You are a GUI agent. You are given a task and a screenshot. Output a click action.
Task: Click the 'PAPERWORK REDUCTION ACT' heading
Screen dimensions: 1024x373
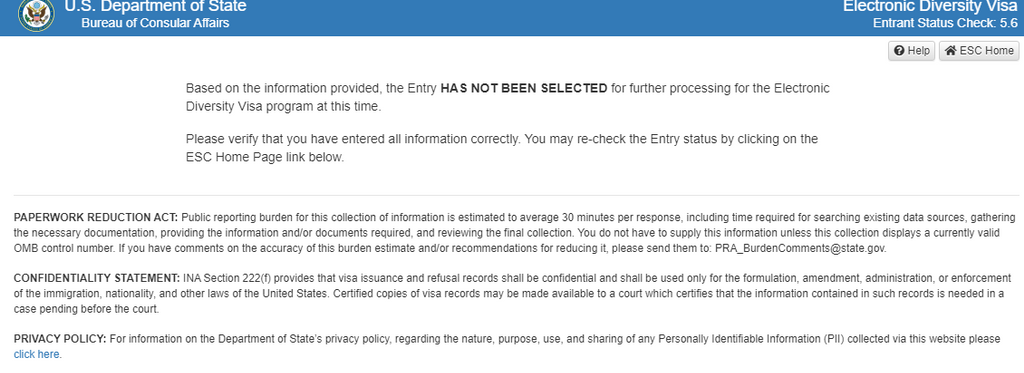click(95, 217)
